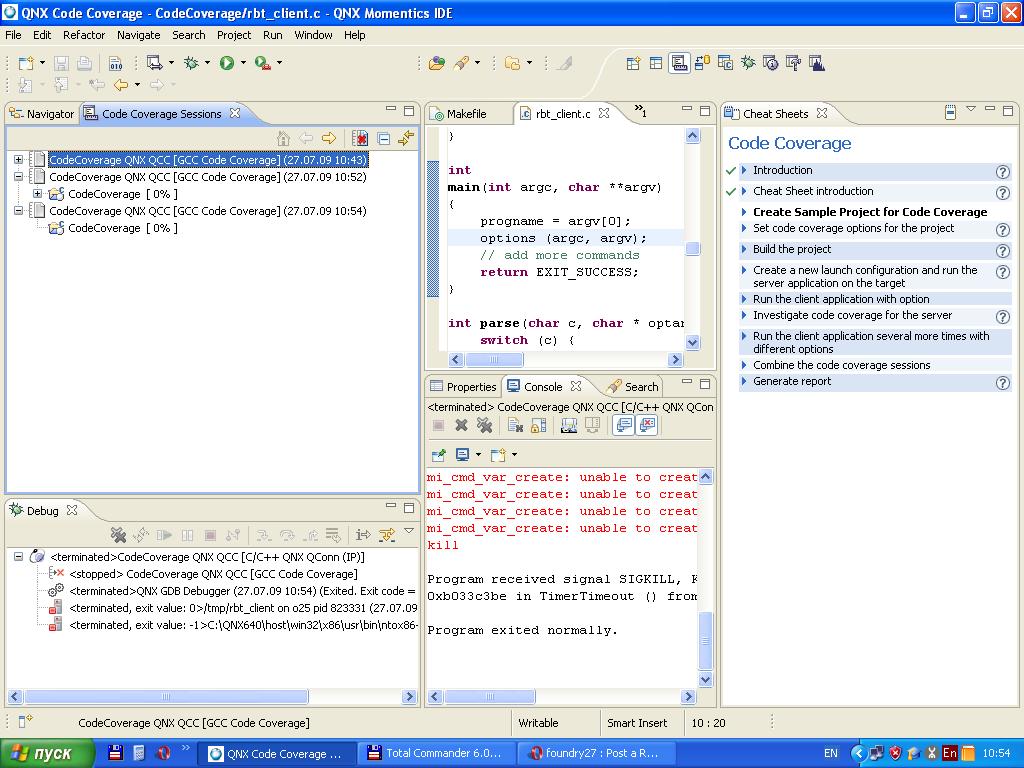Open the Generate report cheat sheet step
The height and width of the screenshot is (768, 1024).
coord(792,381)
